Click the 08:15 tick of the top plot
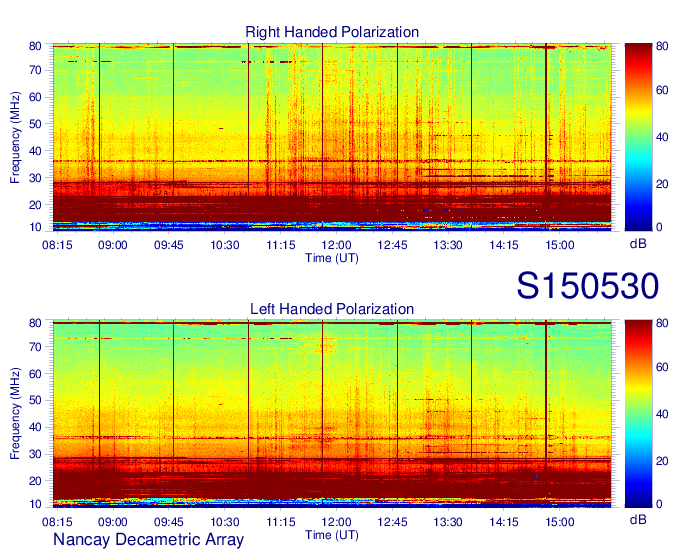The image size is (680, 552). (x=57, y=245)
